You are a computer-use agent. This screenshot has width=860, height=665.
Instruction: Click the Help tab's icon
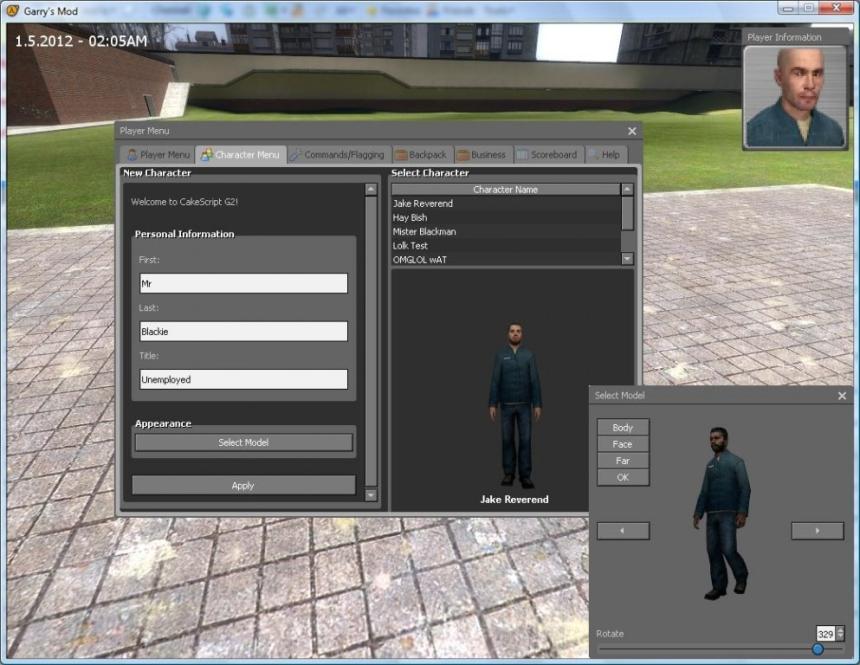pyautogui.click(x=593, y=155)
